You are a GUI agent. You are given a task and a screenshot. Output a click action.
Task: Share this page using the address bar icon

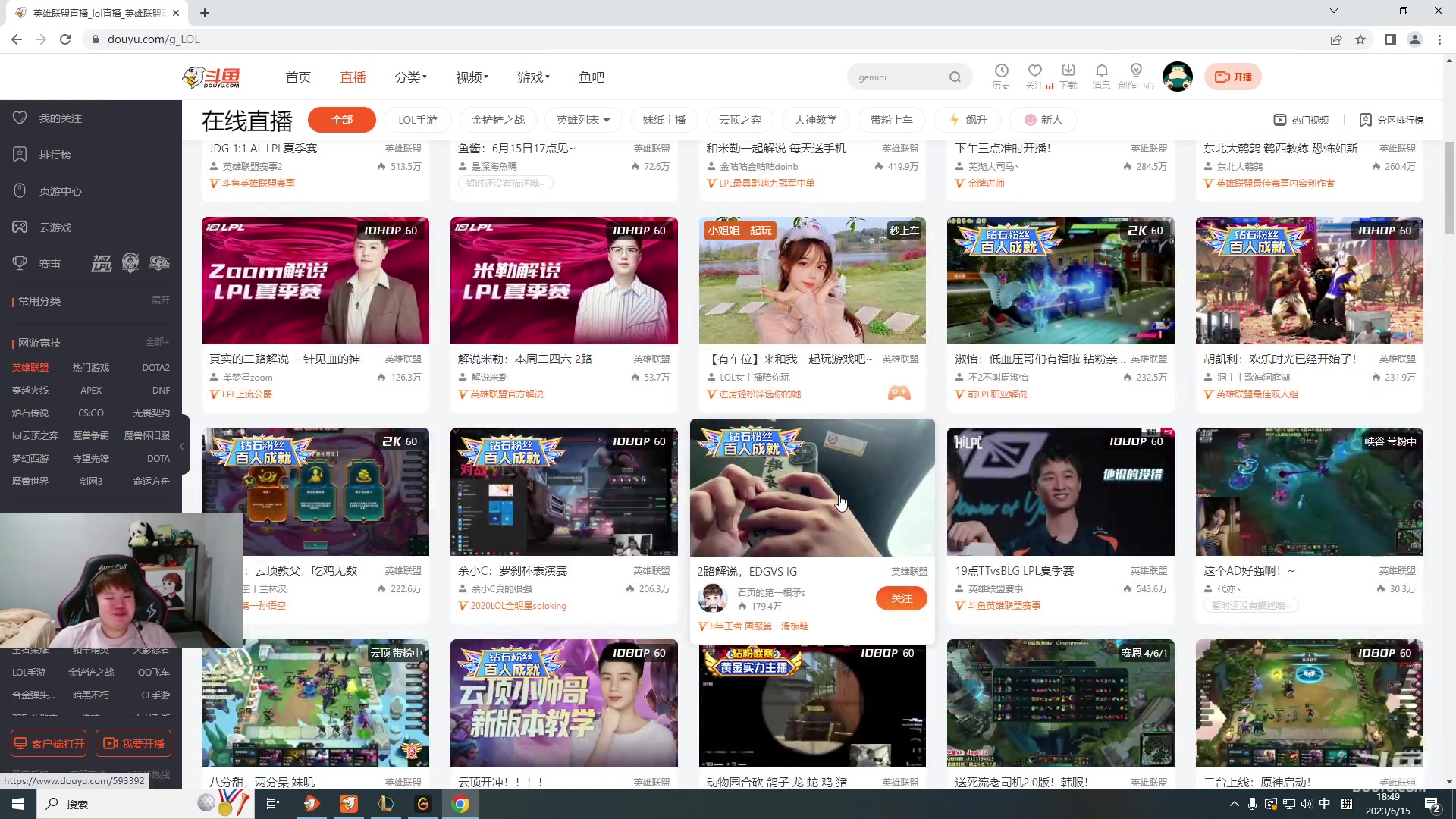[1336, 39]
